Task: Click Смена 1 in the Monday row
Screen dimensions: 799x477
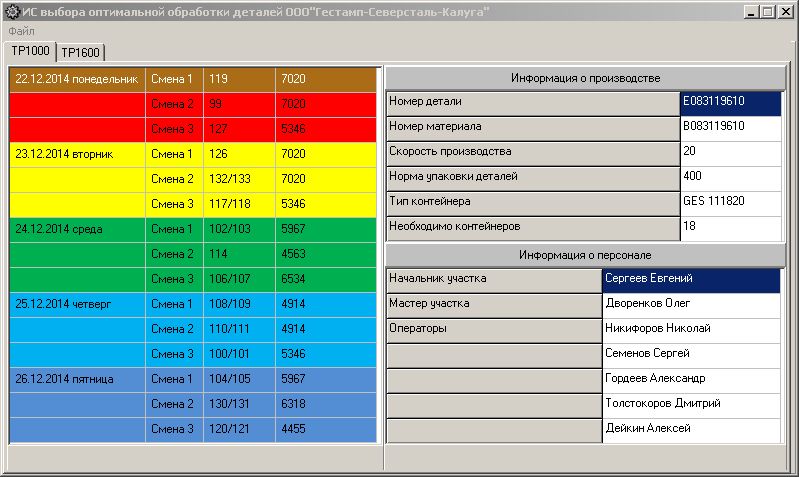Action: click(x=174, y=80)
